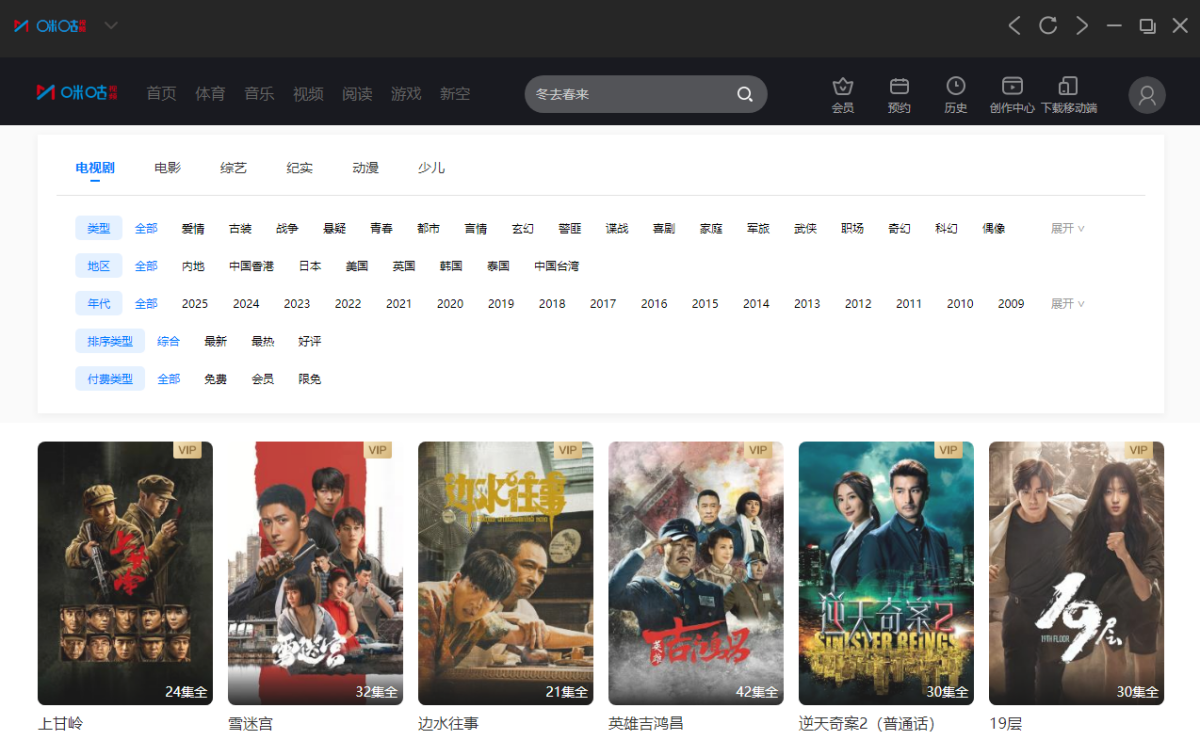Switch to the 电影 tab

[168, 167]
